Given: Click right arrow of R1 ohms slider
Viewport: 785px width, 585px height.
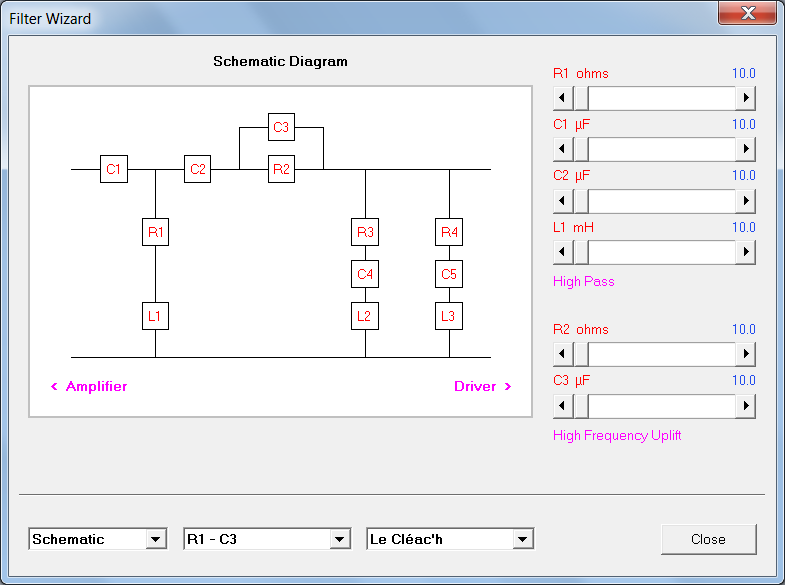Looking at the screenshot, I should pos(745,98).
